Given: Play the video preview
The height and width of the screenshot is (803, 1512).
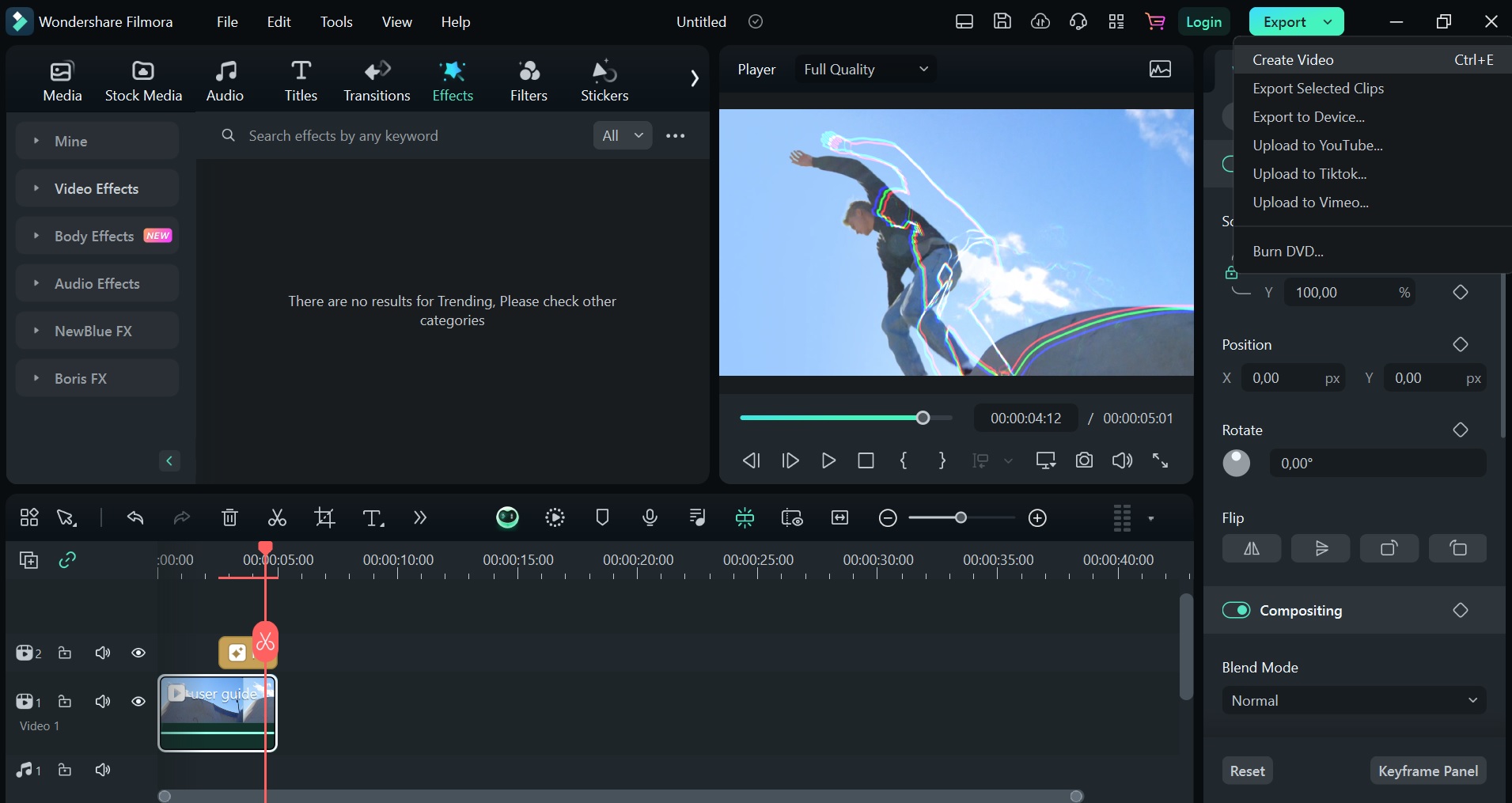Looking at the screenshot, I should coord(828,460).
